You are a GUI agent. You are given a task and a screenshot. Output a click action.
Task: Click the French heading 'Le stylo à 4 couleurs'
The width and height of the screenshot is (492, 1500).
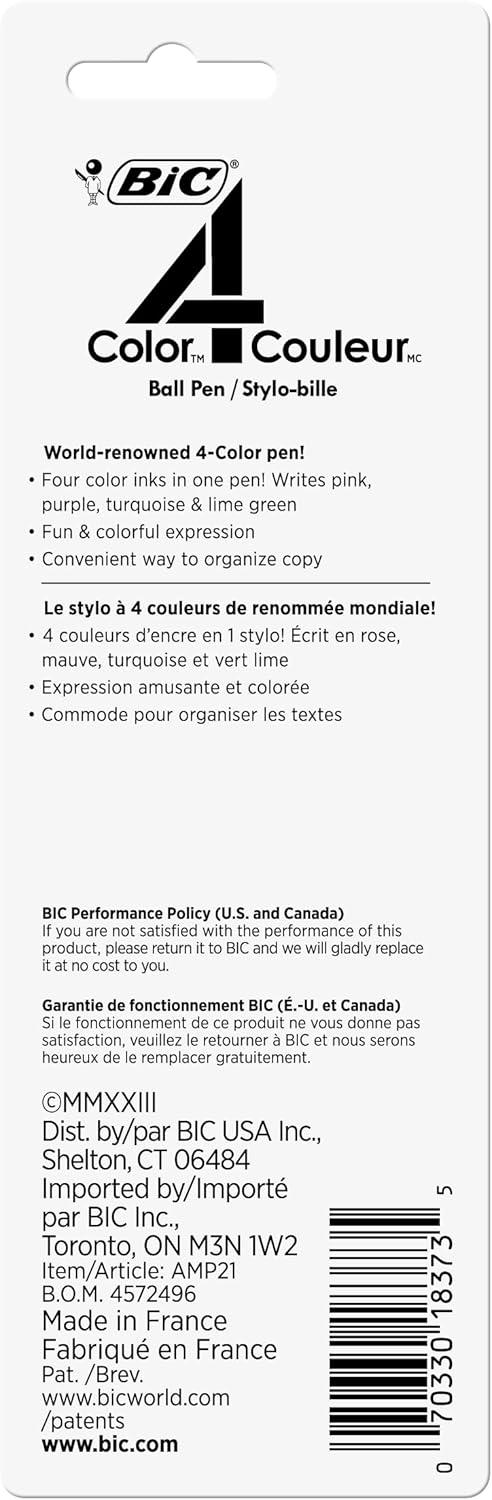tap(238, 608)
